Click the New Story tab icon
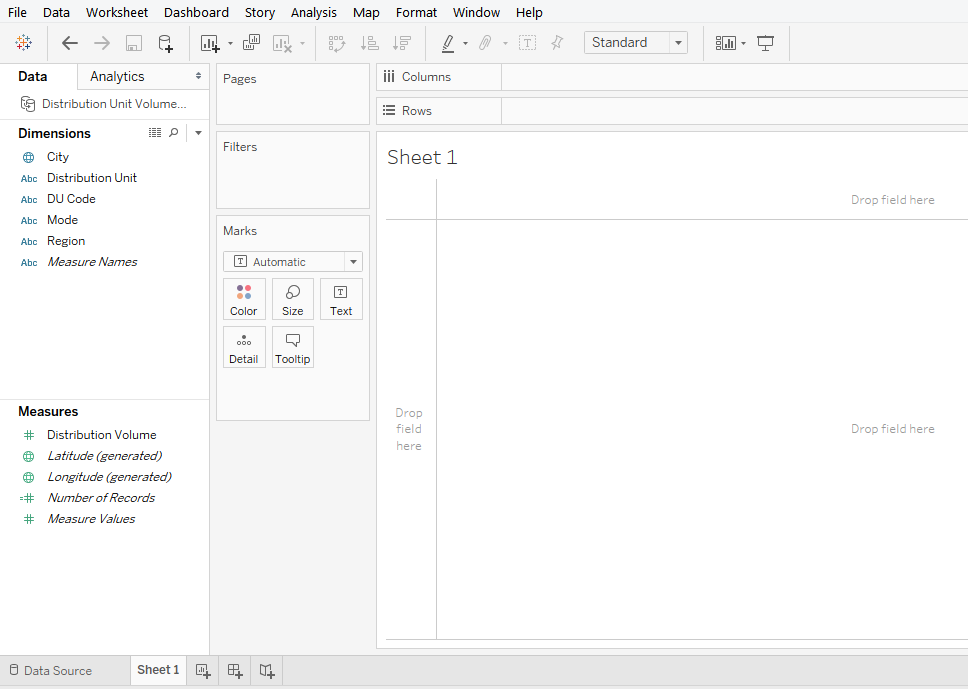Image resolution: width=968 pixels, height=689 pixels. point(267,670)
